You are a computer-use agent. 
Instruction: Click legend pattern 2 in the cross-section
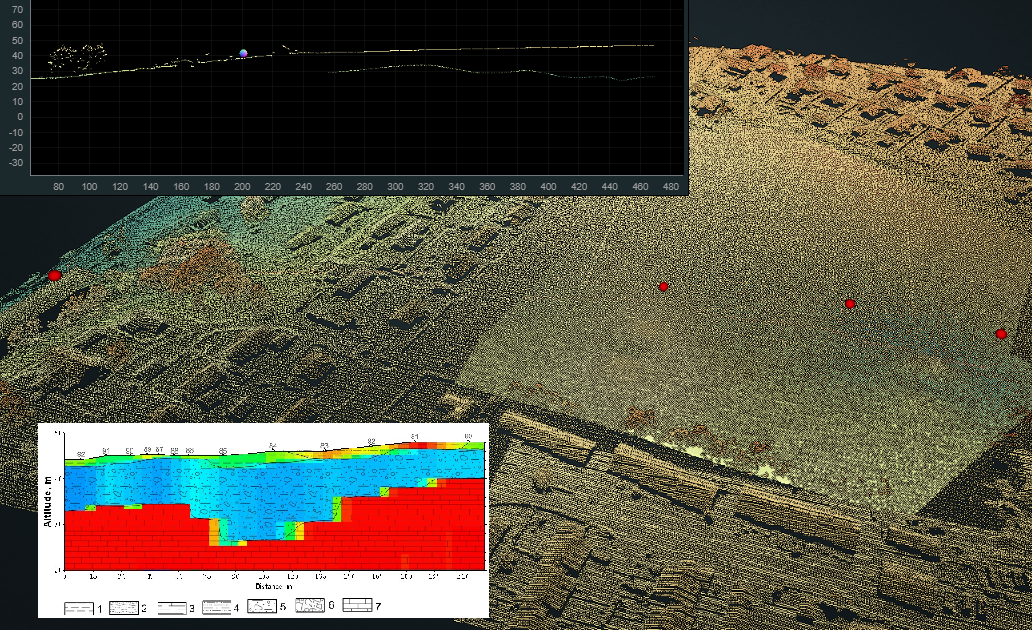(x=124, y=608)
